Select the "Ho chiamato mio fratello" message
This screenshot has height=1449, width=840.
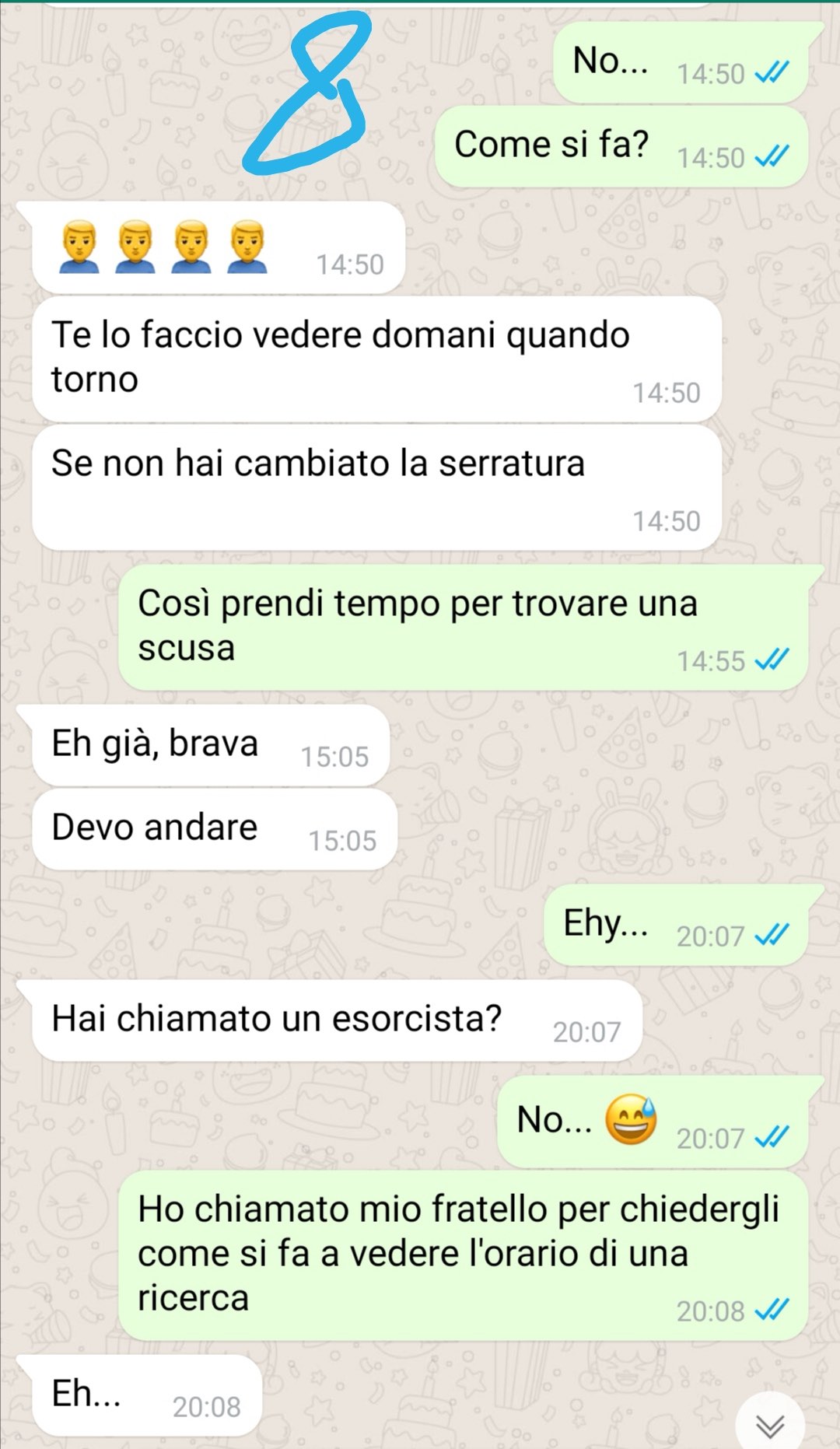click(464, 1255)
